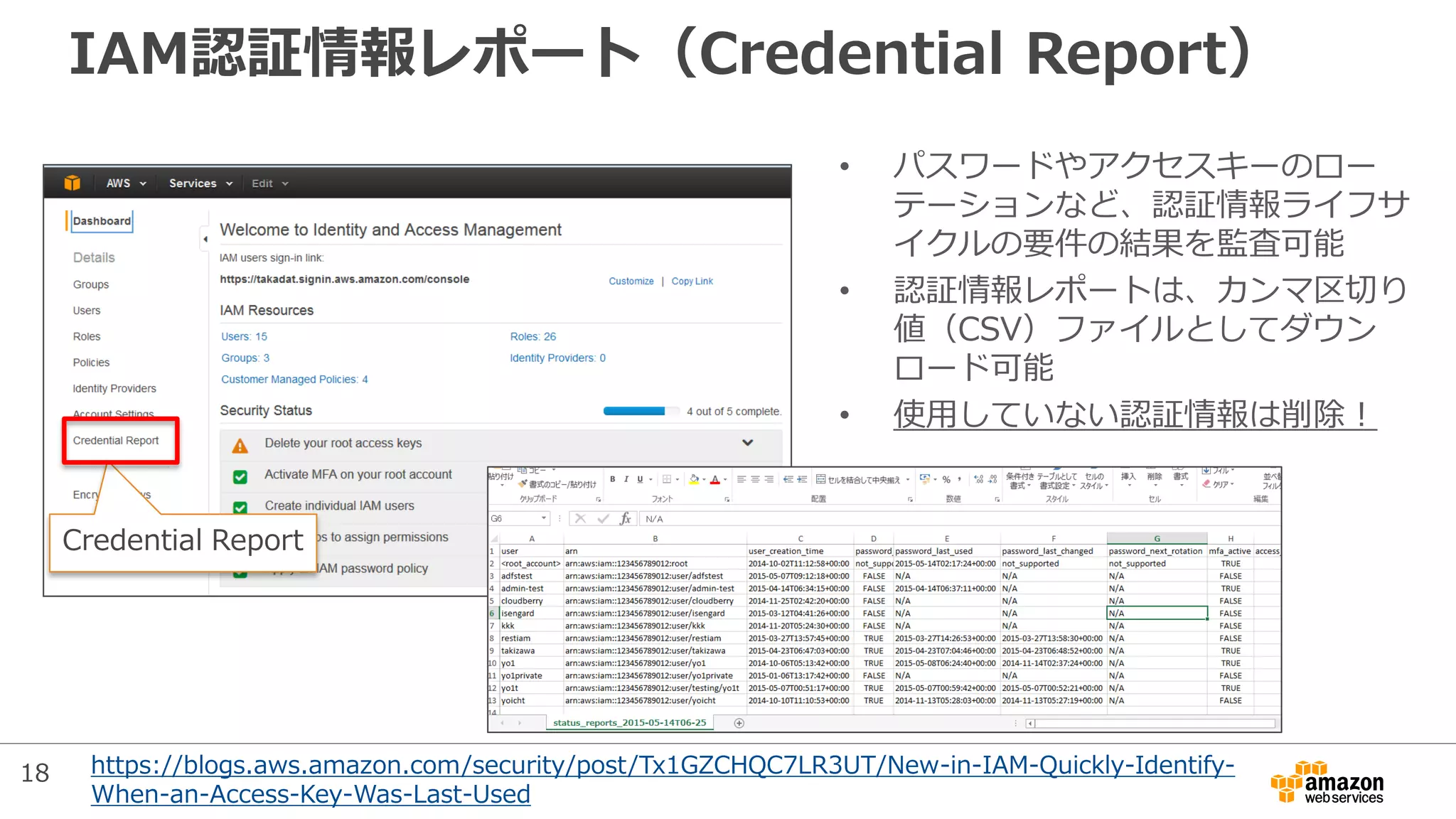Viewport: 1456px width, 819px height.
Task: Apply Percent style with the % icon
Action: (x=946, y=480)
